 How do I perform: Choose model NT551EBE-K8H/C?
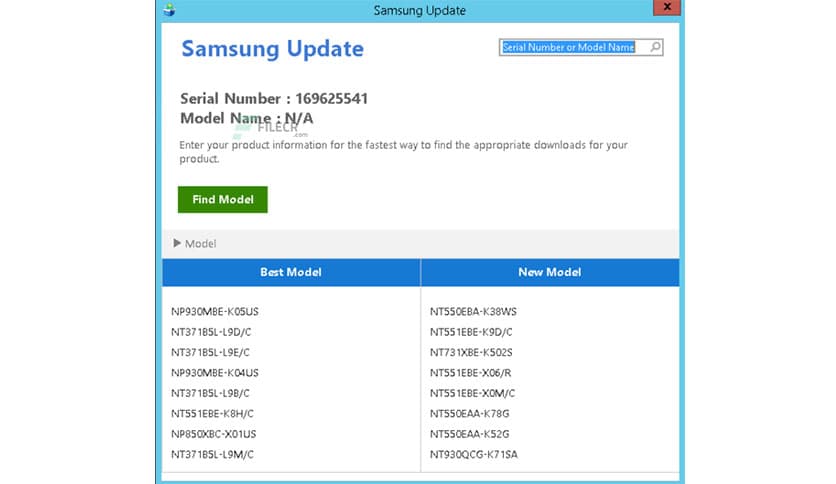[x=212, y=414]
